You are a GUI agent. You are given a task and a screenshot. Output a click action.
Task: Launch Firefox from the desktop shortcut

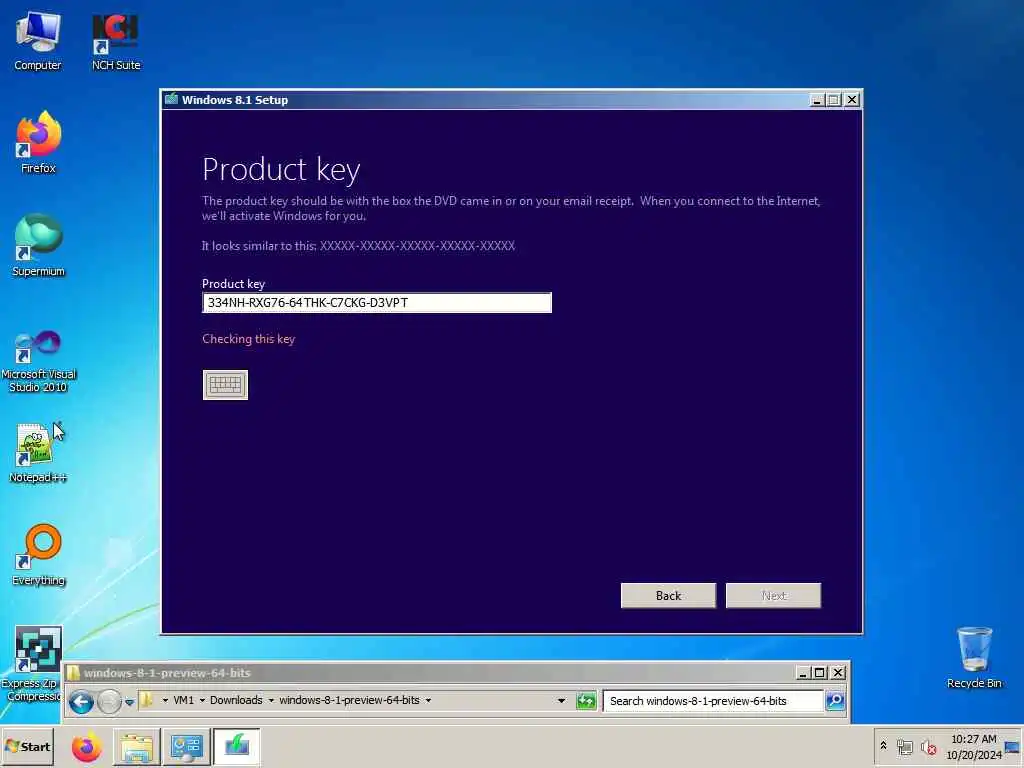tap(38, 143)
